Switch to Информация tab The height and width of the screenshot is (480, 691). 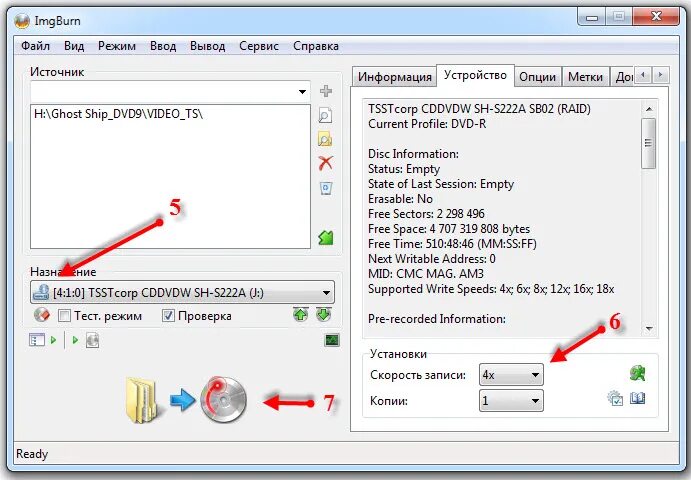pos(394,77)
